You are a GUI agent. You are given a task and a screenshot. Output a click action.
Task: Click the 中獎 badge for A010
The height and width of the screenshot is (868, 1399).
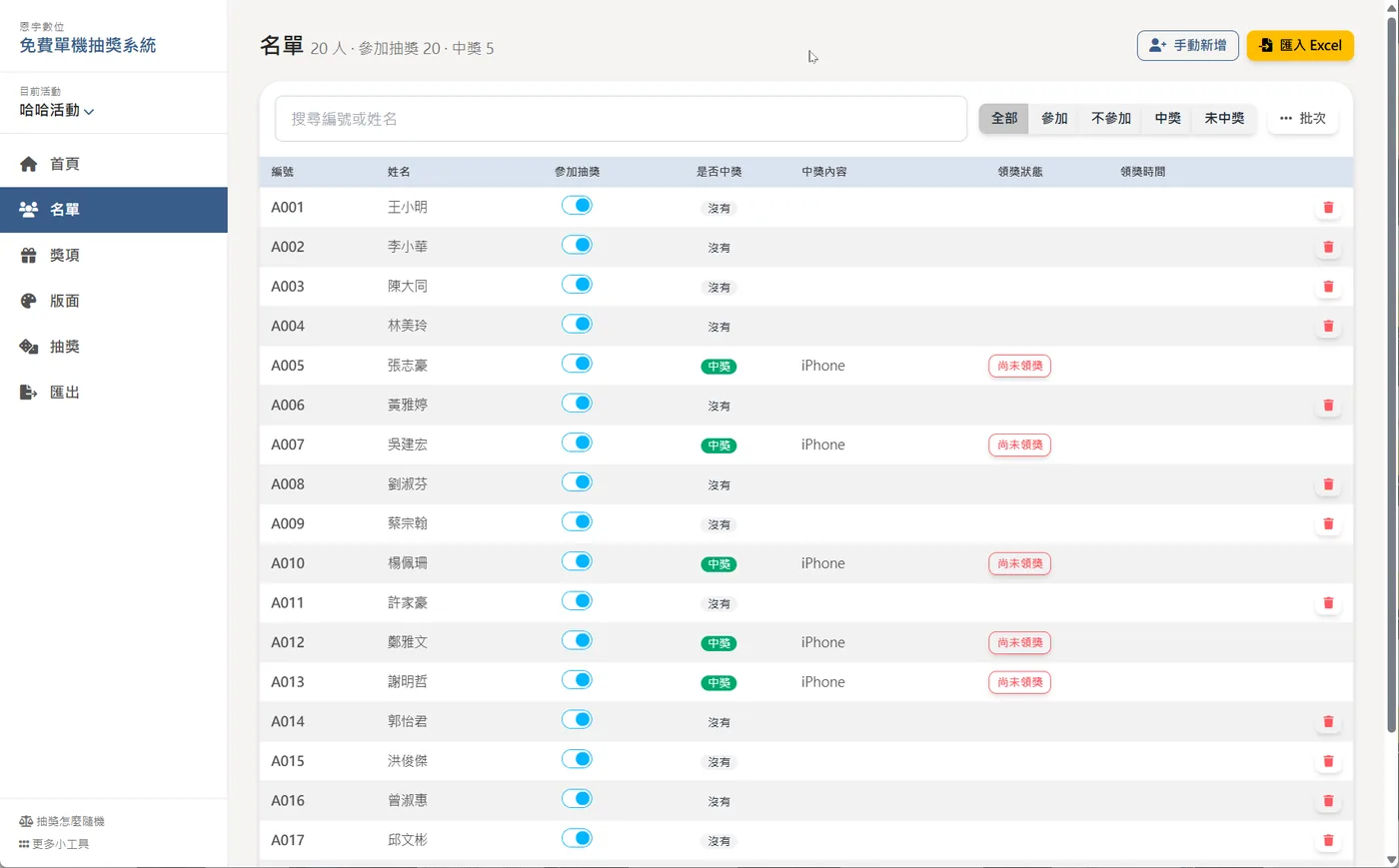pyautogui.click(x=718, y=564)
